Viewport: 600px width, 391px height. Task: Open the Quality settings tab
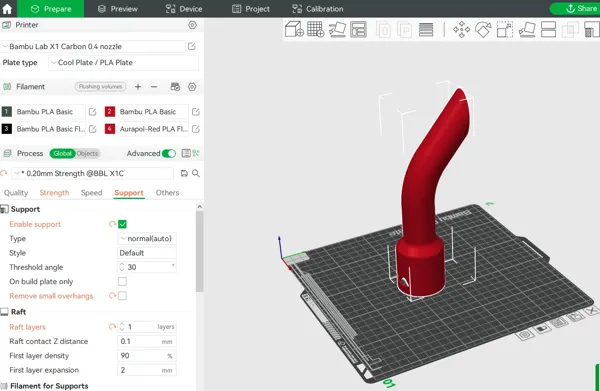tap(16, 193)
